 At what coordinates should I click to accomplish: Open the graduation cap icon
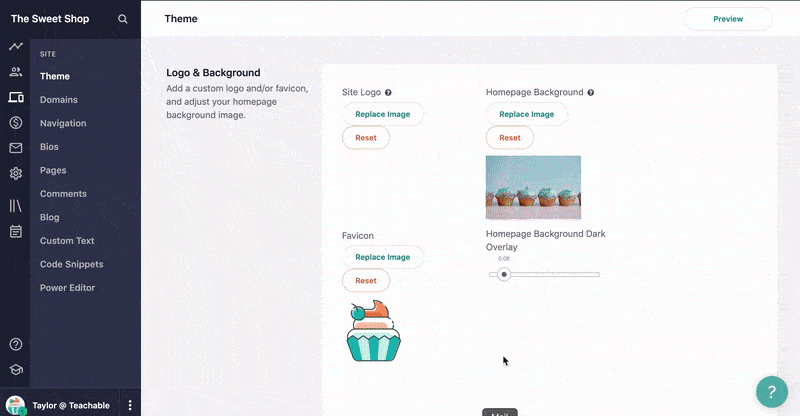(x=16, y=370)
